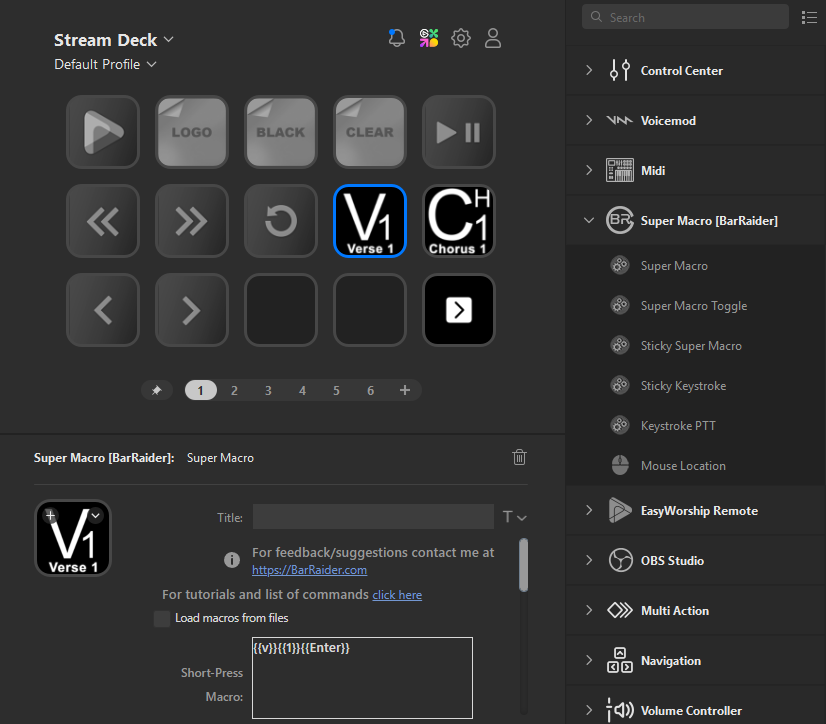The width and height of the screenshot is (826, 724).
Task: Select the LOGO key on the deck
Action: [x=192, y=132]
